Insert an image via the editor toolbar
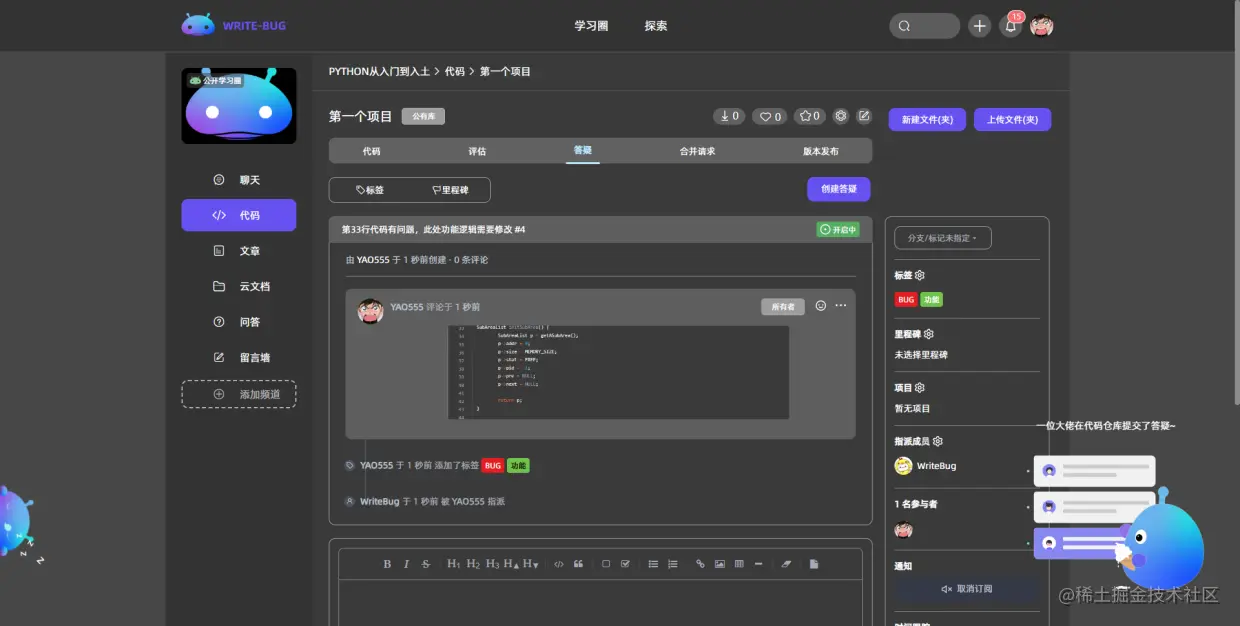The height and width of the screenshot is (626, 1240). click(721, 563)
